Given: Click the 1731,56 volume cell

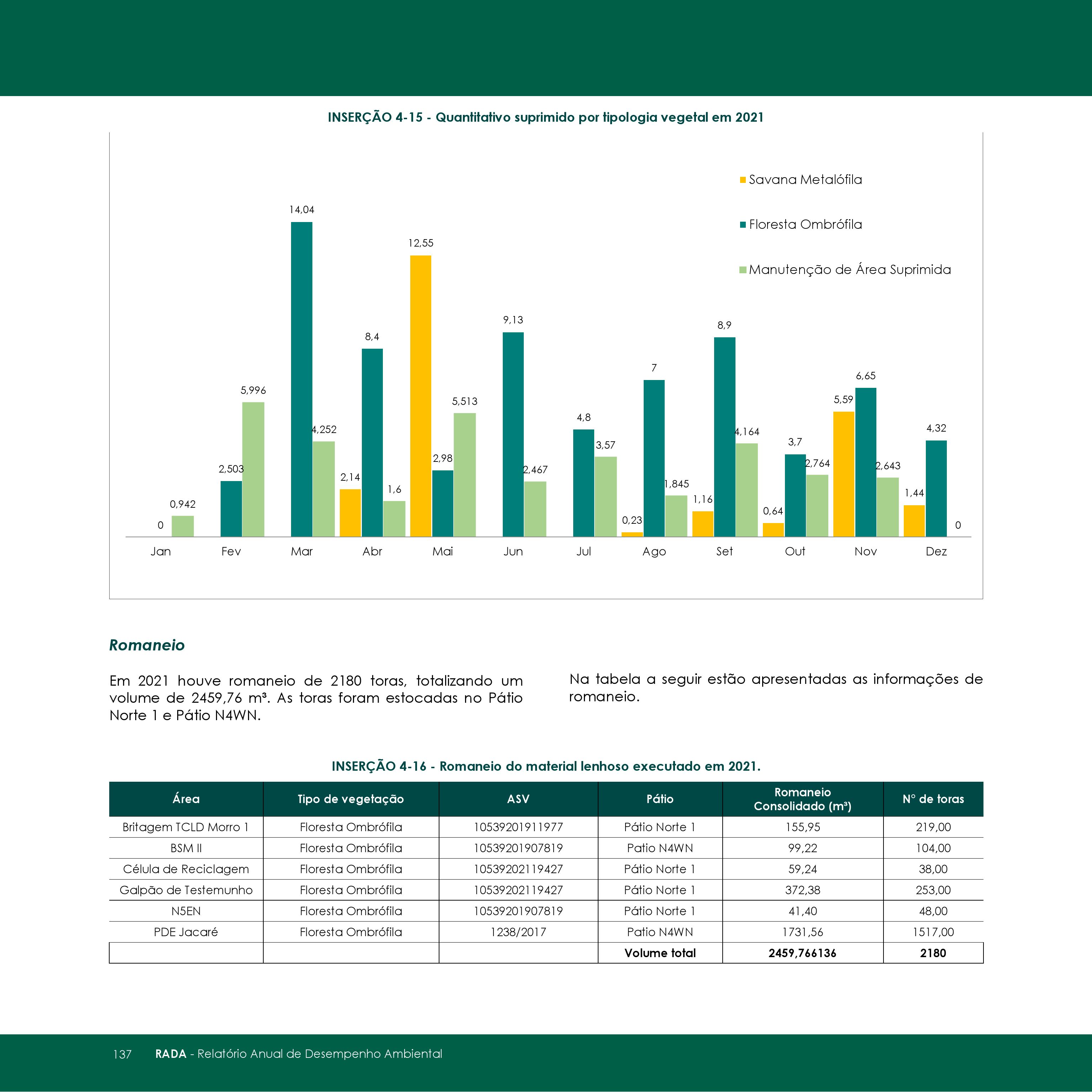Looking at the screenshot, I should tap(803, 932).
